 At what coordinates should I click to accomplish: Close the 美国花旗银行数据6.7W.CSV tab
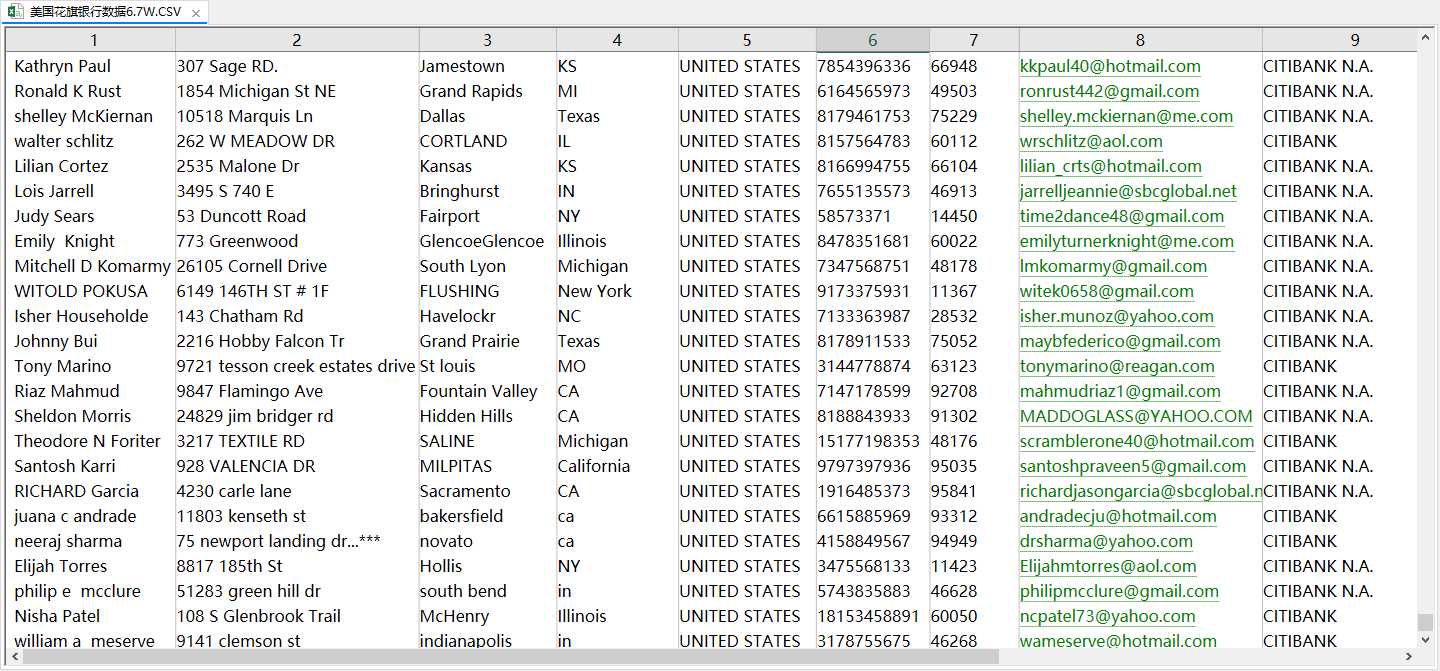(x=196, y=14)
